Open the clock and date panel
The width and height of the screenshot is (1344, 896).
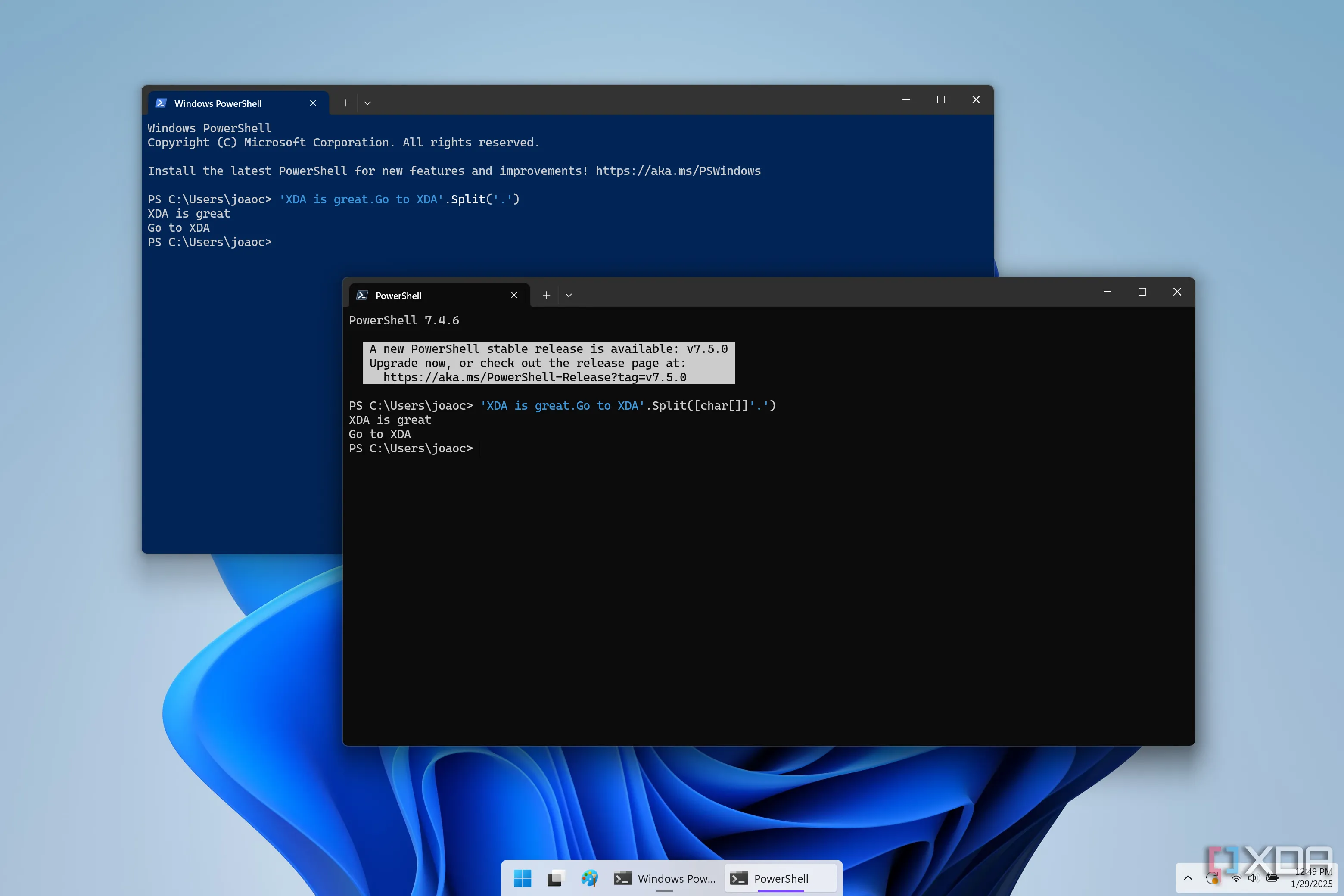tap(1312, 878)
